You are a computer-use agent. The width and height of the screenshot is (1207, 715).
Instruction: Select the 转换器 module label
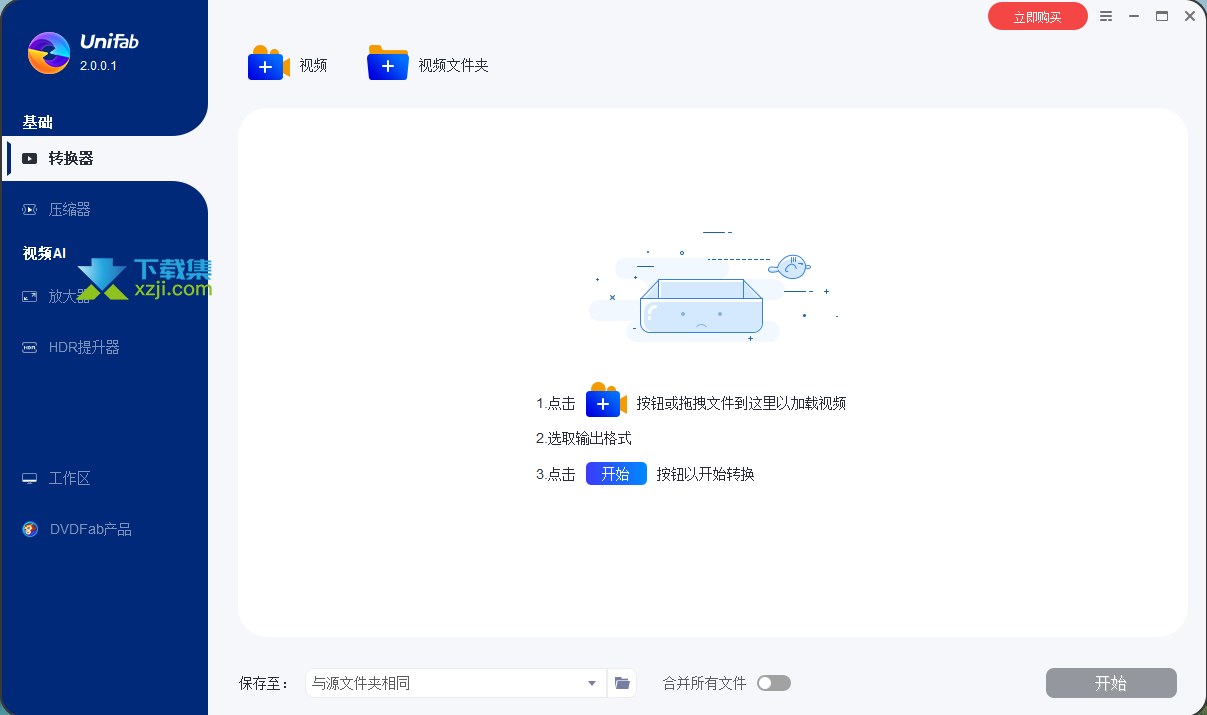tap(71, 158)
